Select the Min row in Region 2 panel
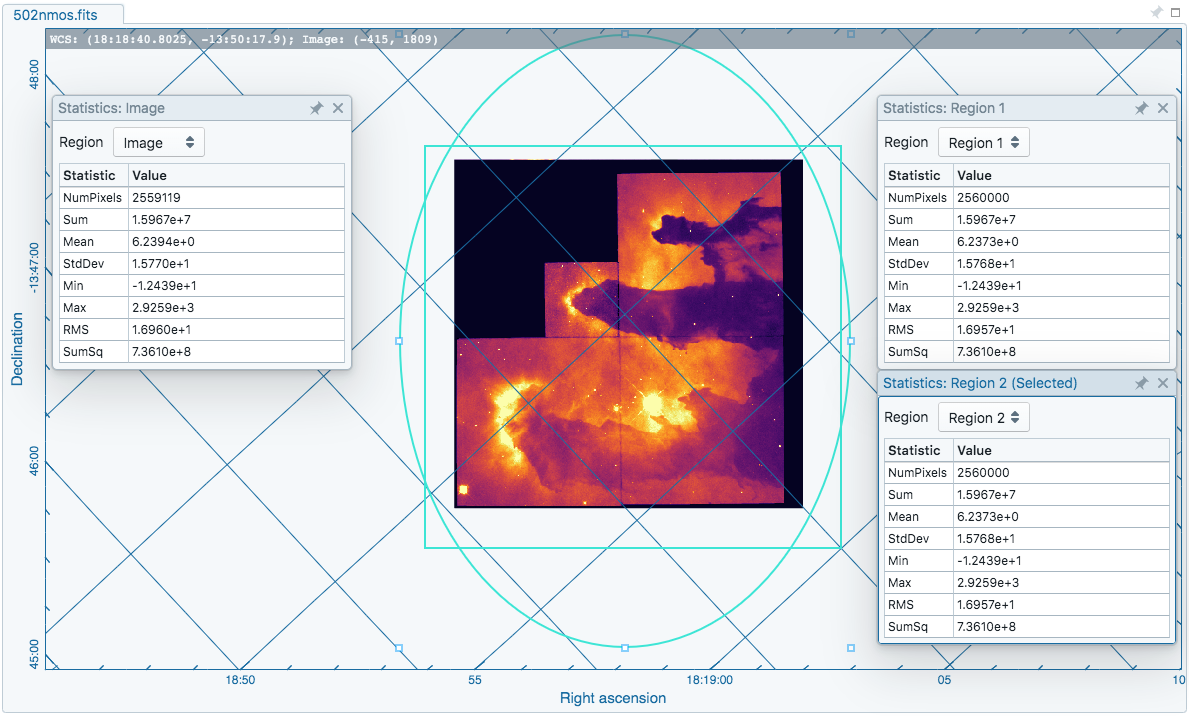The width and height of the screenshot is (1189, 716). click(1027, 561)
